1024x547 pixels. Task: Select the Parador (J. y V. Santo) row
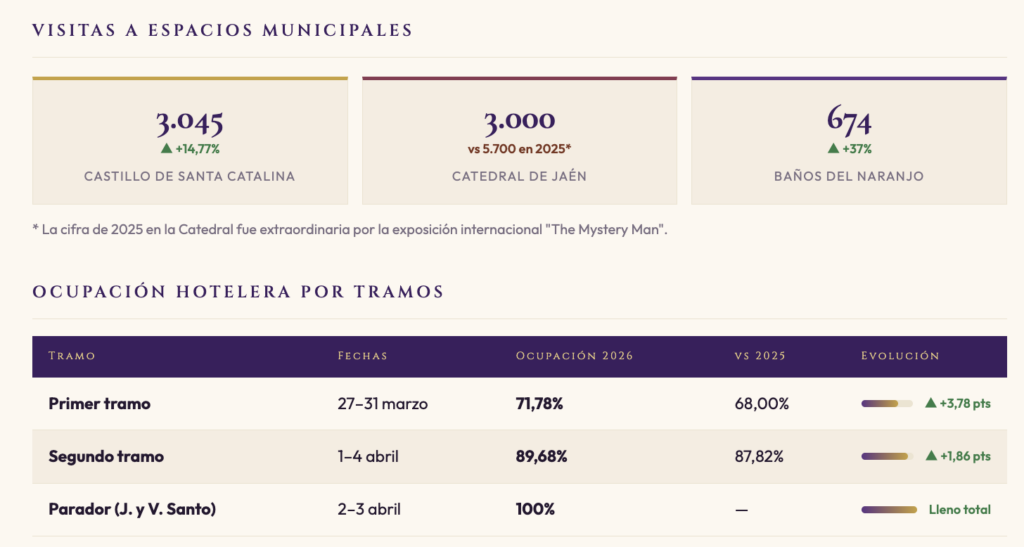click(x=132, y=509)
